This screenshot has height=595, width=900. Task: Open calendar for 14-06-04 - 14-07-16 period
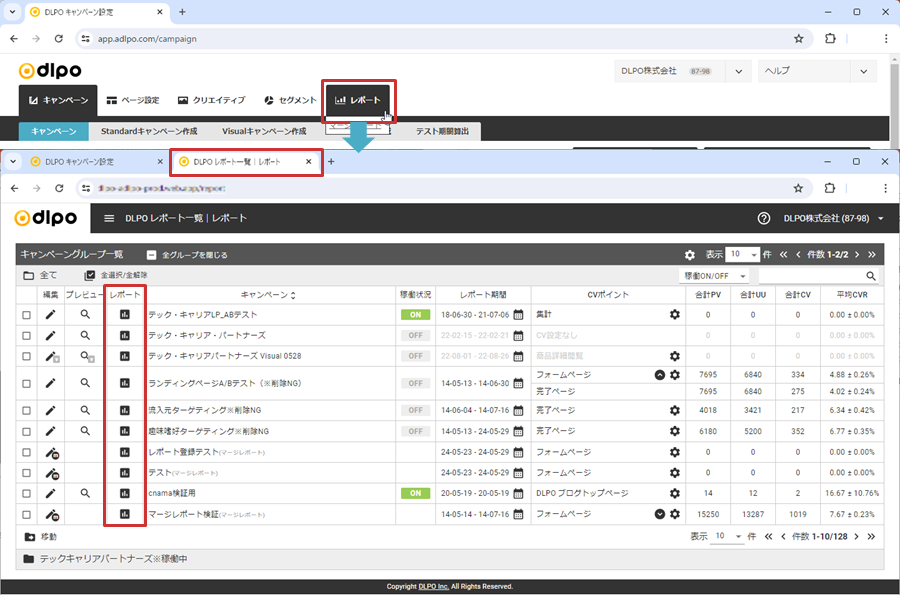(x=518, y=410)
